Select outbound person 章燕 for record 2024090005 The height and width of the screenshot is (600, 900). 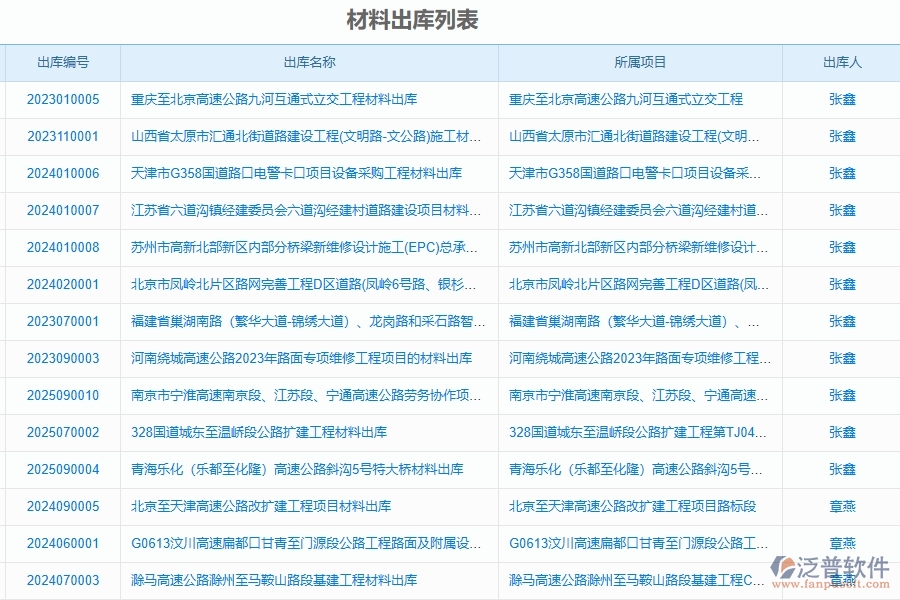tap(841, 506)
